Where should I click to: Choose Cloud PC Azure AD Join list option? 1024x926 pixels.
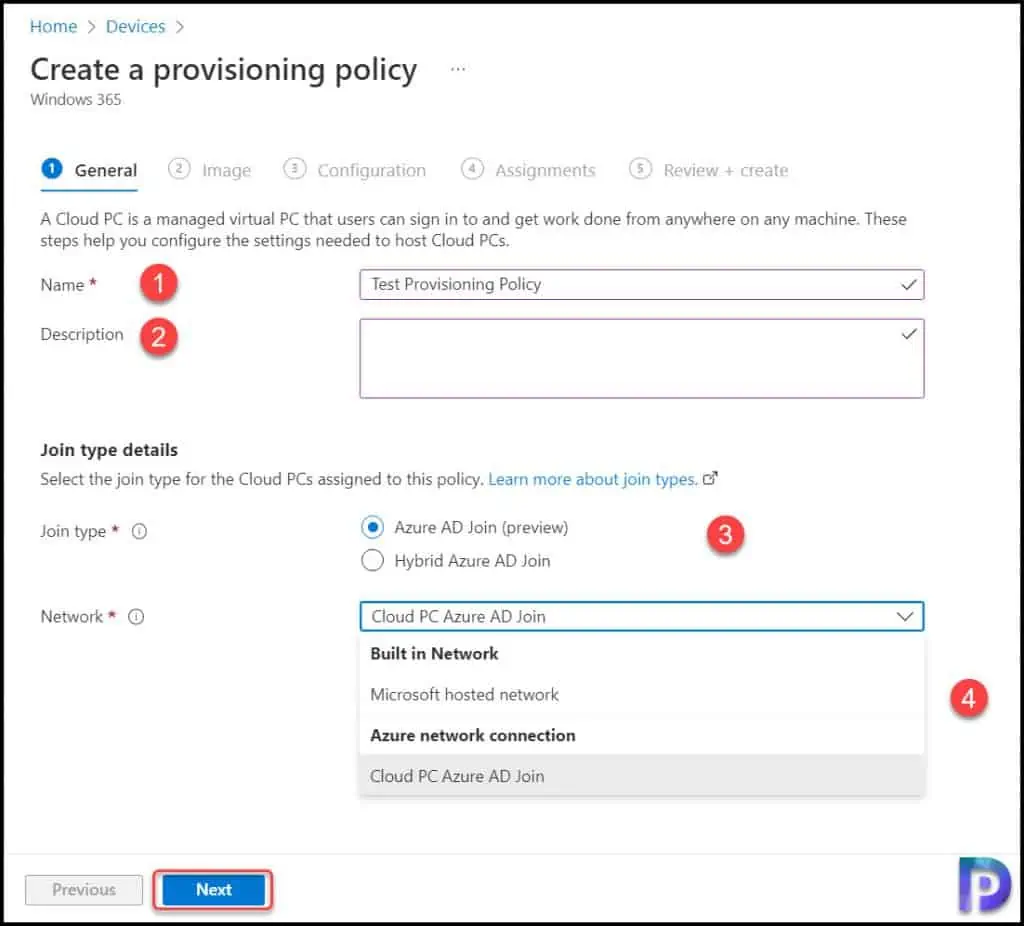tap(641, 776)
